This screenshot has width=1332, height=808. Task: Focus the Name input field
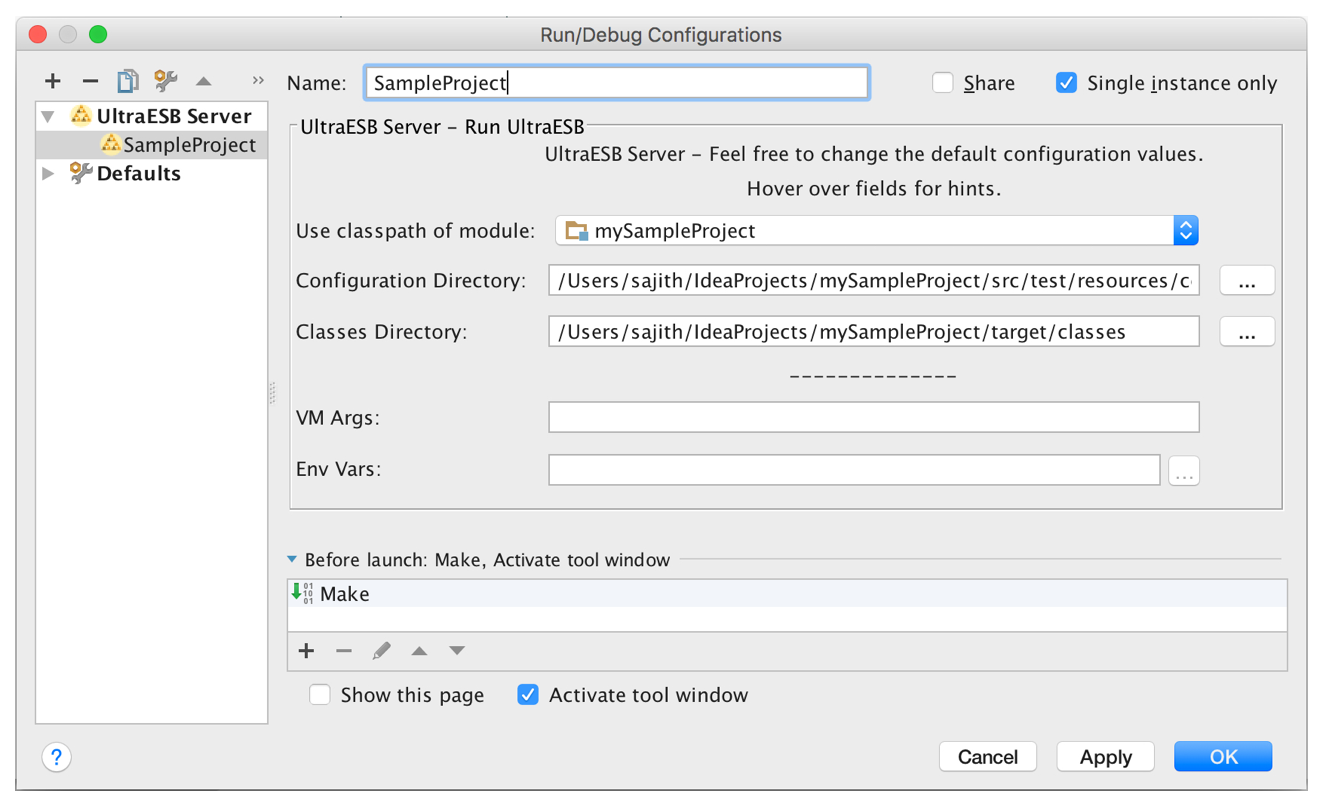[x=617, y=83]
